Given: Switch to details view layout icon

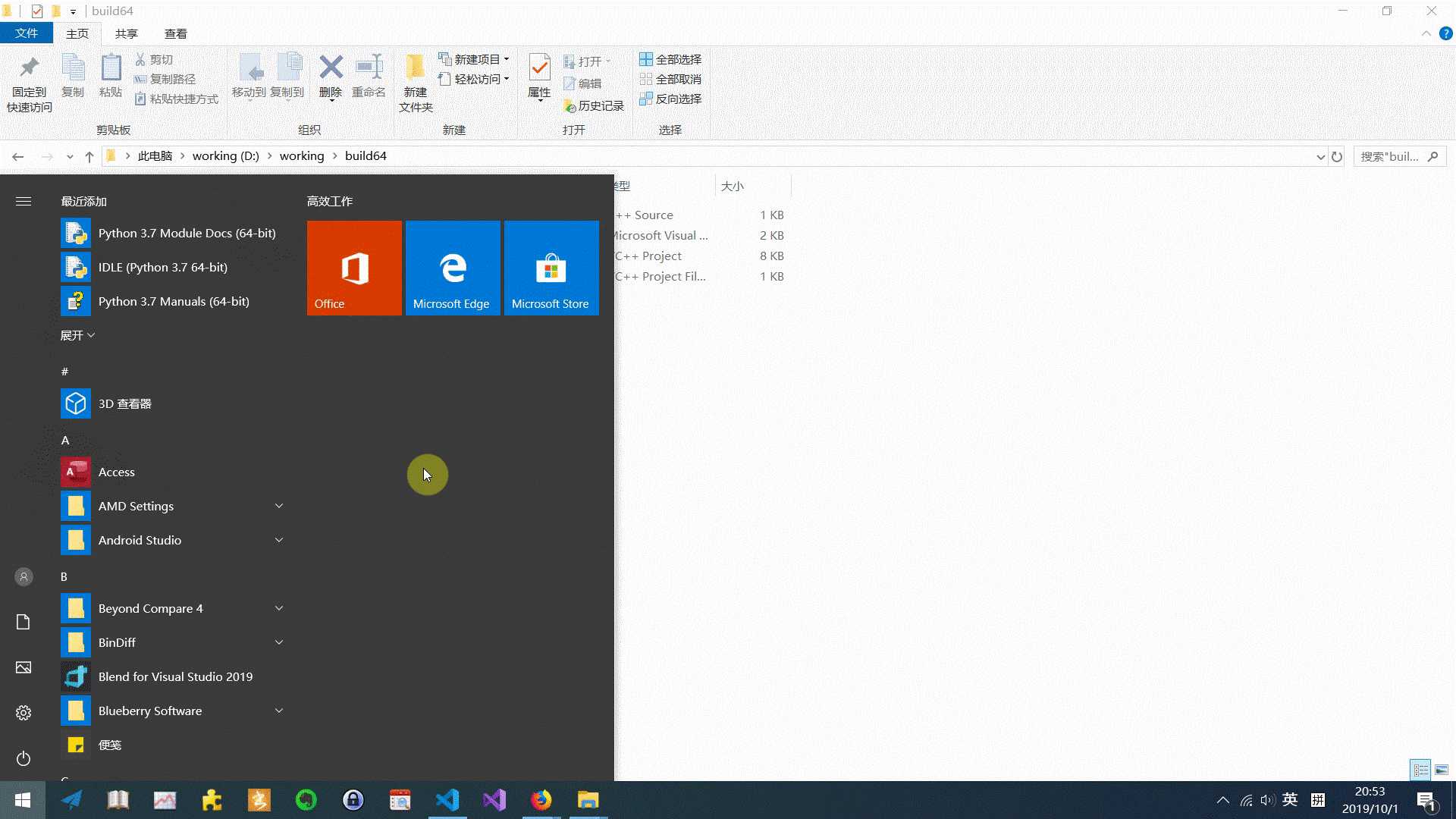Looking at the screenshot, I should [x=1420, y=770].
